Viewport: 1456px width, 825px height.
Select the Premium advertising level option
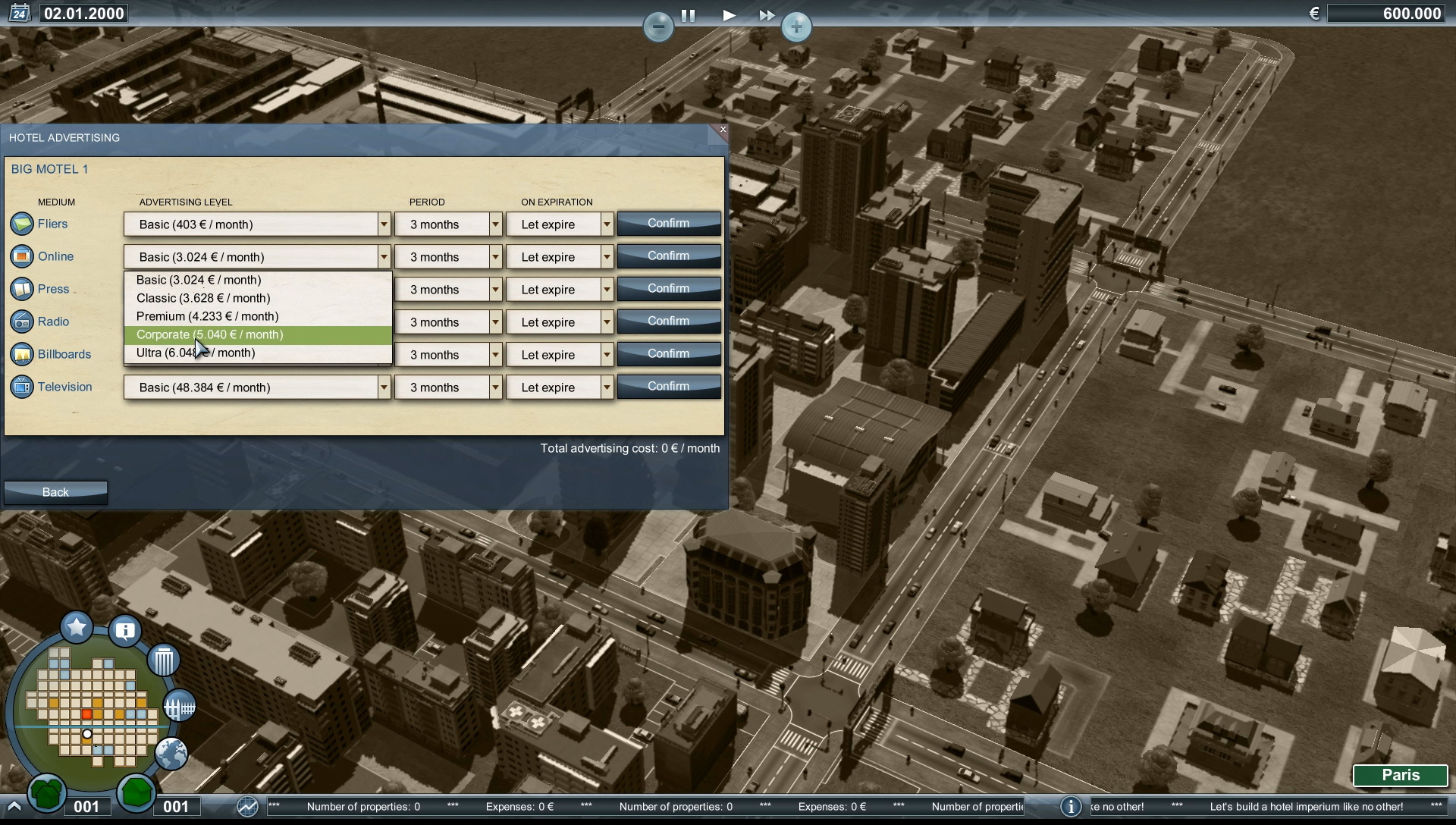pos(207,316)
